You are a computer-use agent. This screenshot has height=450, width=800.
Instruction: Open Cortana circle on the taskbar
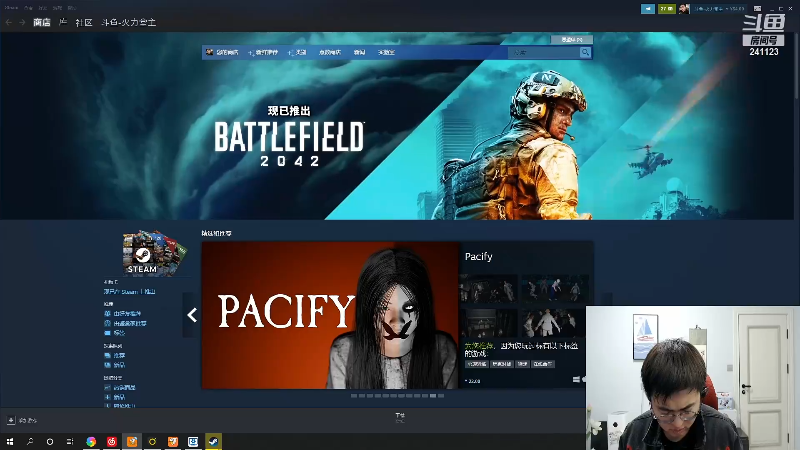pos(49,441)
